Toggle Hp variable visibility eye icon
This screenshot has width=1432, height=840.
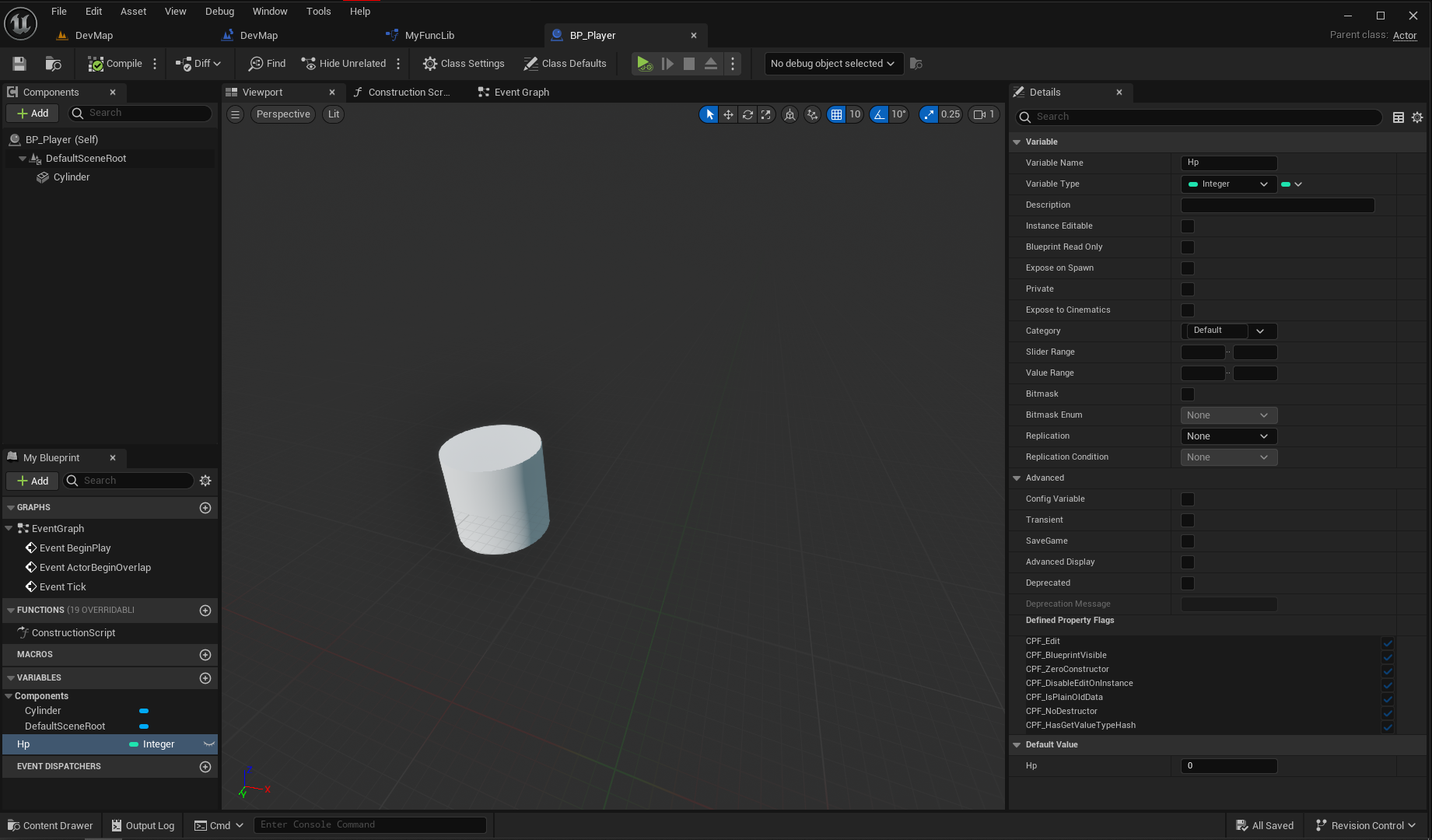pyautogui.click(x=208, y=744)
